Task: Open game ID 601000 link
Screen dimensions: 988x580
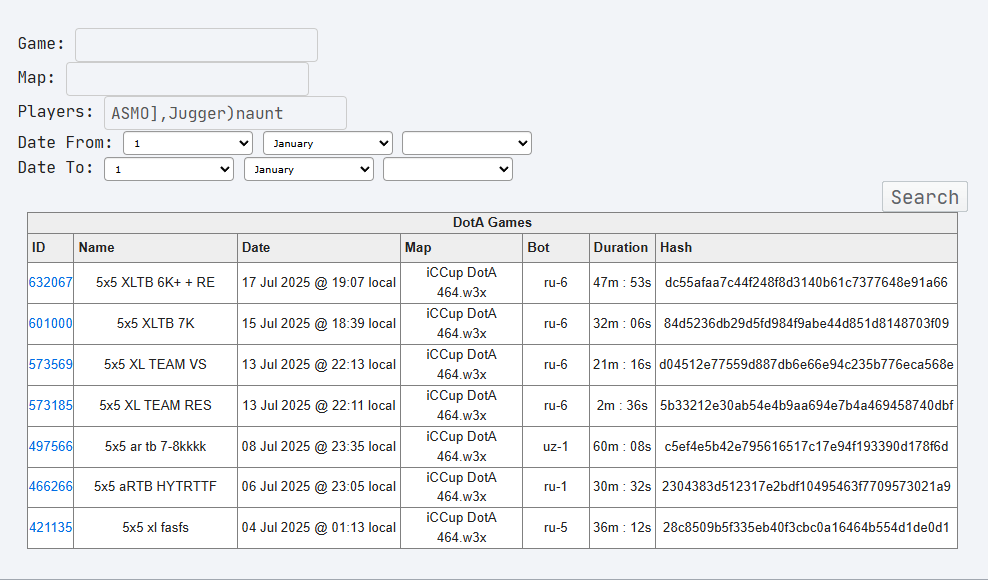Action: 50,323
